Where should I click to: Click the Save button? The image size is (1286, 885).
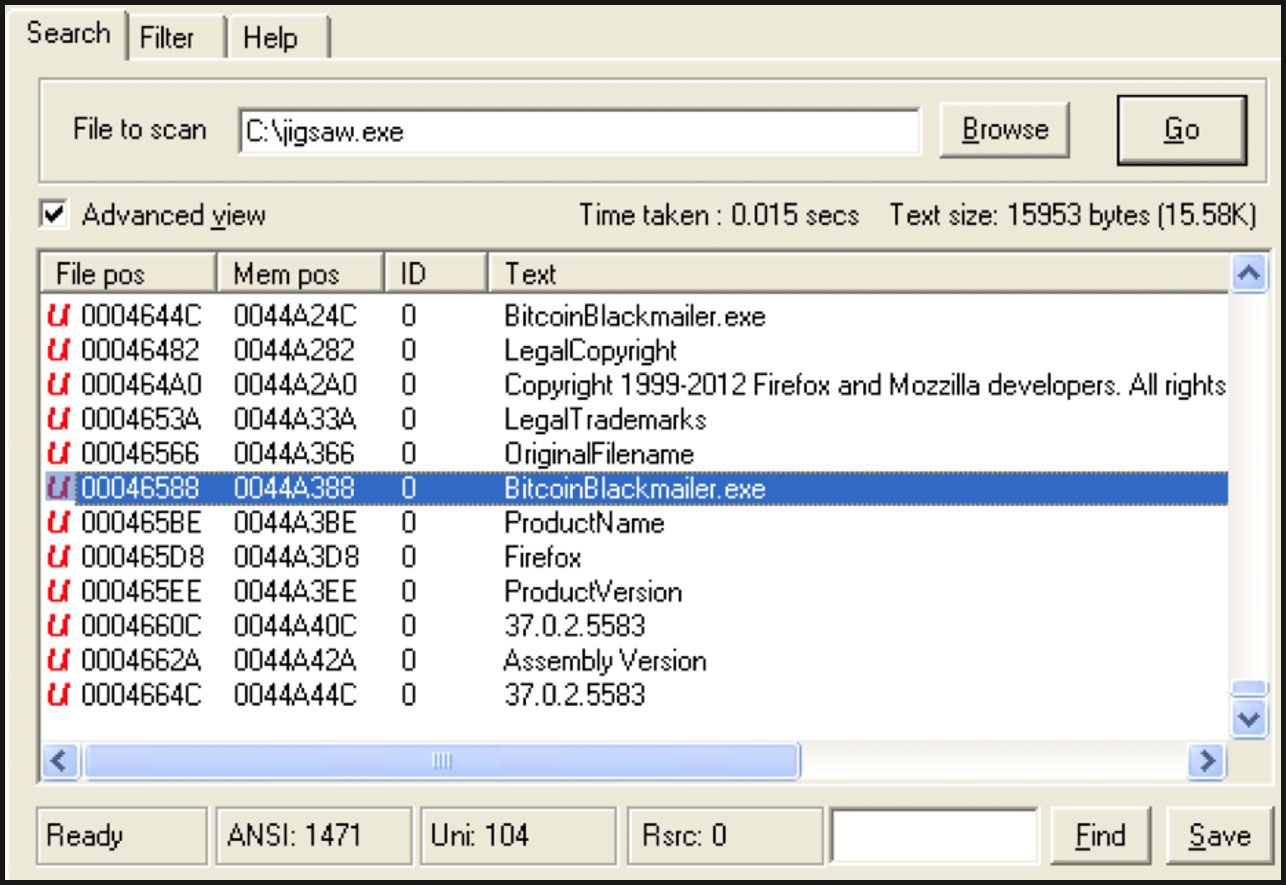click(x=1219, y=835)
